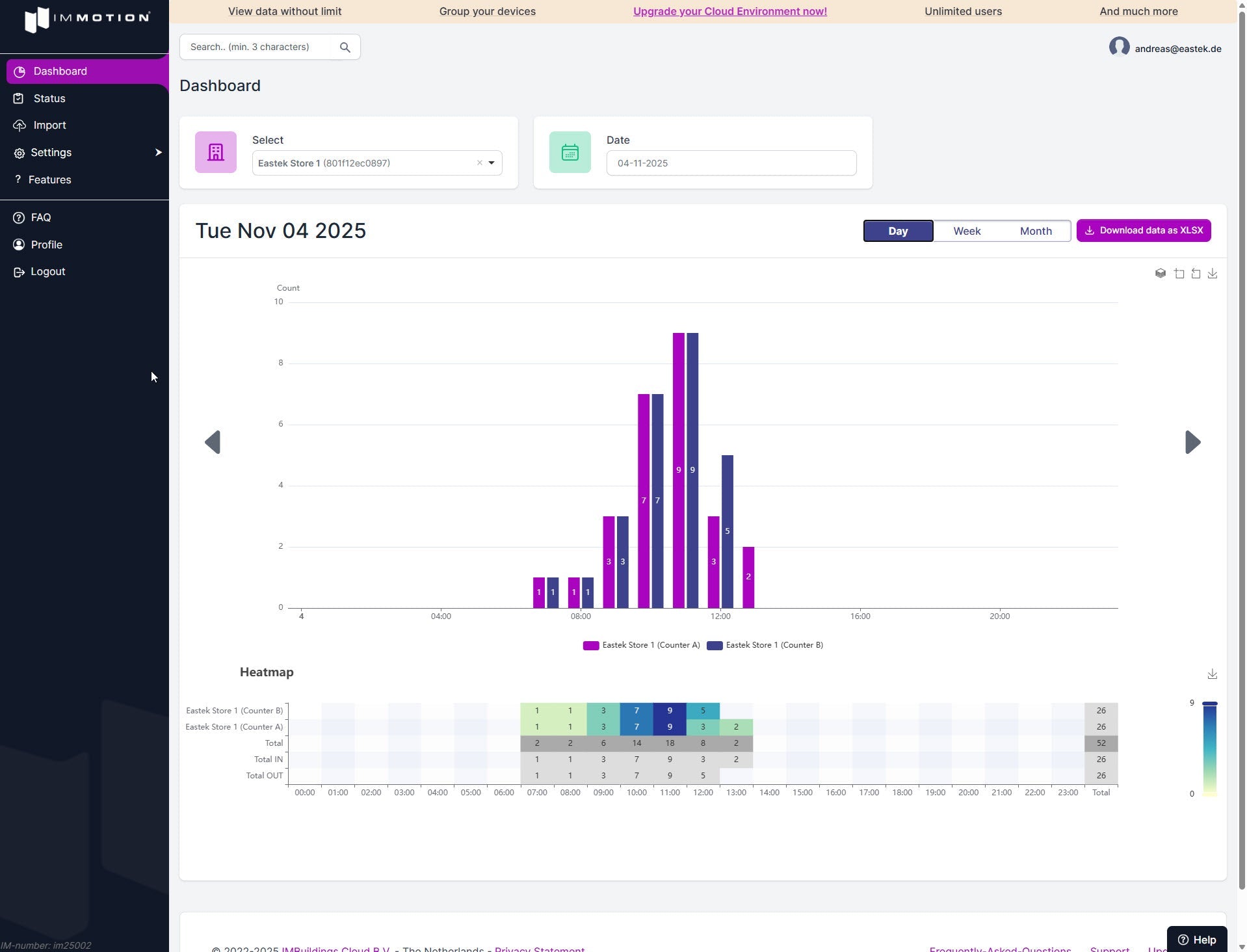1247x952 pixels.
Task: Download the Heatmap using its download icon
Action: [x=1212, y=674]
